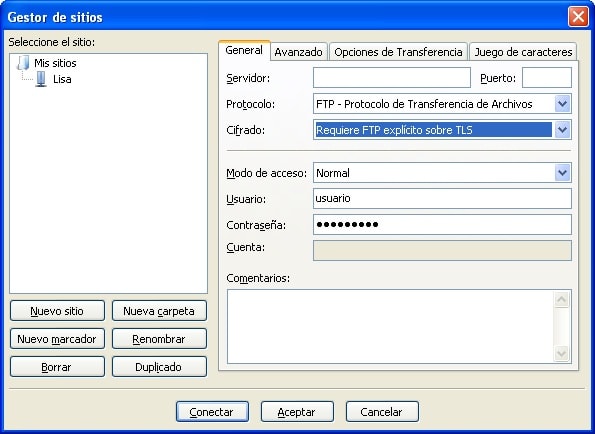Open the Juego de caracteres tab
Screen dimensions: 595x434
pyautogui.click(x=523, y=52)
